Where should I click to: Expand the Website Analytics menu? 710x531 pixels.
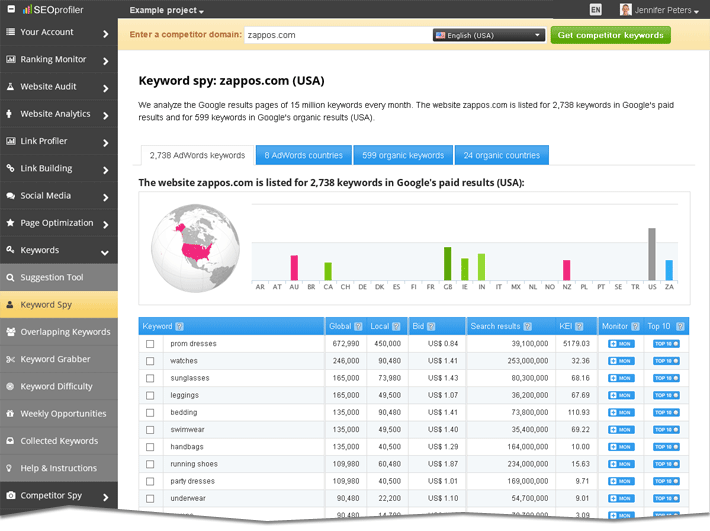click(59, 114)
